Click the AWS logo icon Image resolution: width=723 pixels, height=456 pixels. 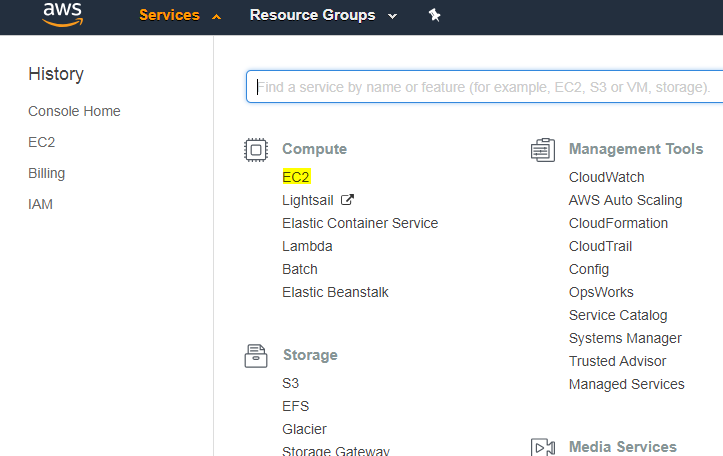pyautogui.click(x=62, y=15)
